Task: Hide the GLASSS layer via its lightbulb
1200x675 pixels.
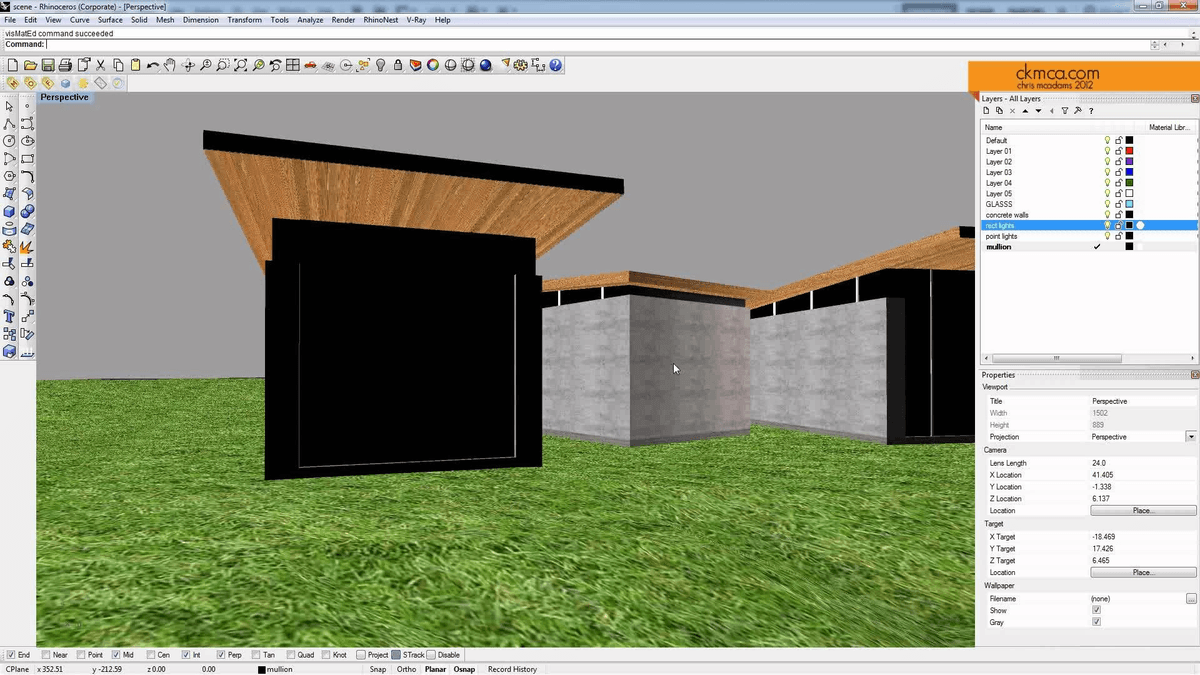Action: coord(1107,204)
